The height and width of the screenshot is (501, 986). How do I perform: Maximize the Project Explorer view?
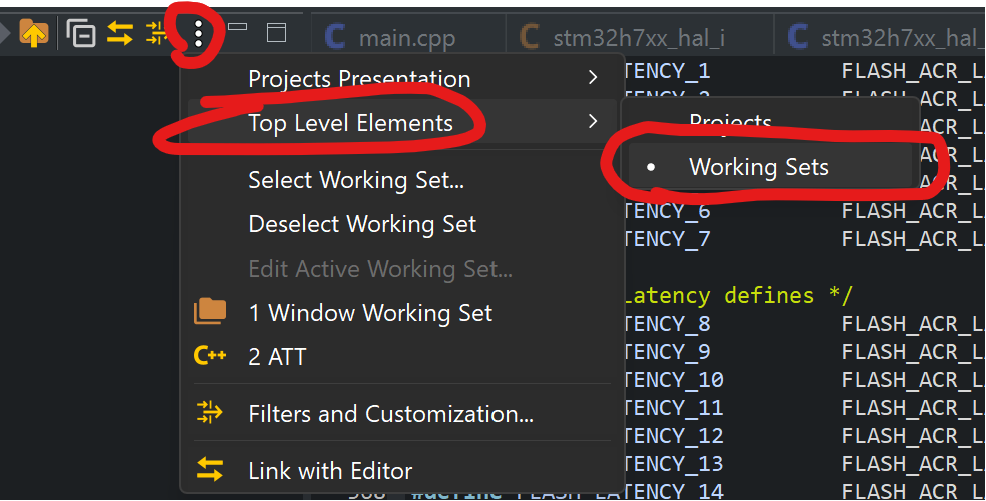coord(277,33)
